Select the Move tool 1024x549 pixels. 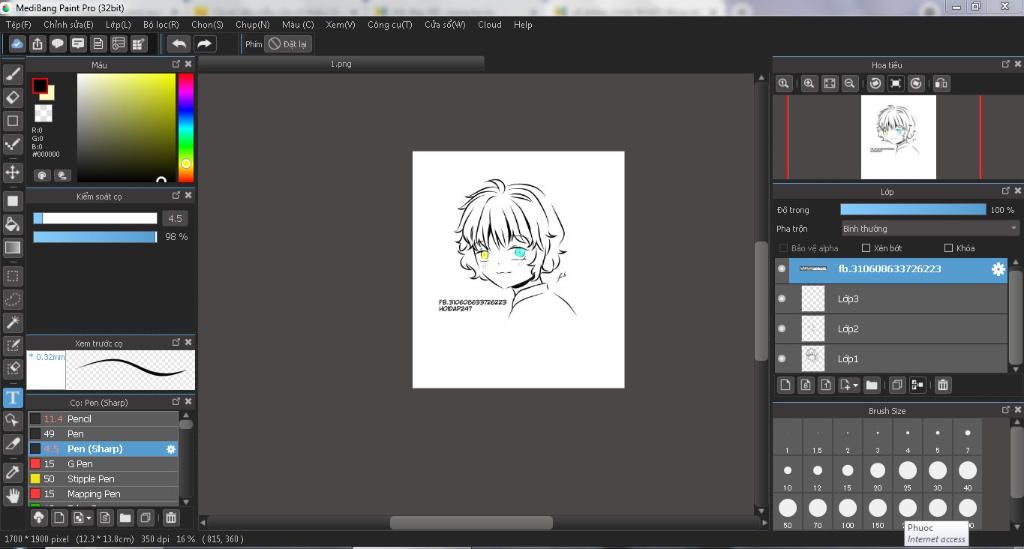coord(12,172)
